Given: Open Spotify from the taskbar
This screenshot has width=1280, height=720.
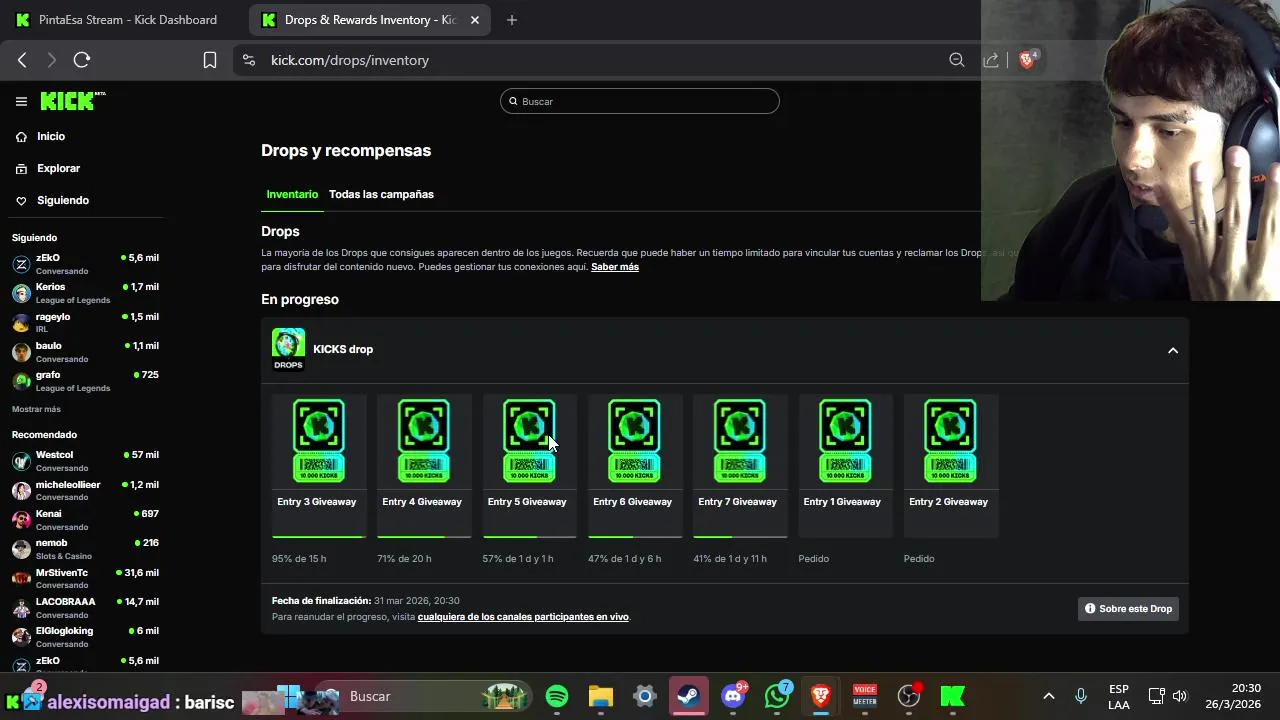Looking at the screenshot, I should [557, 696].
